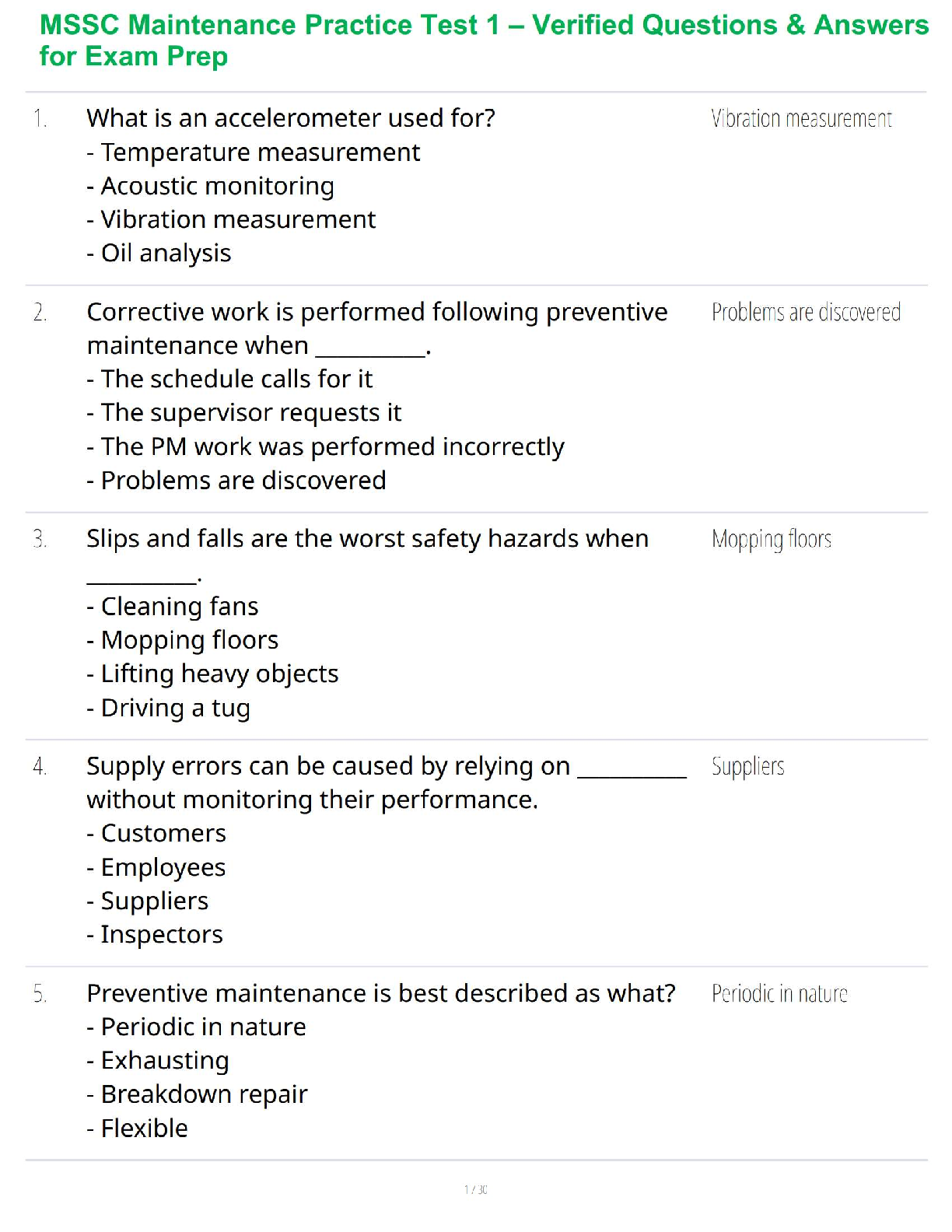Select the 'Customers' answer option
Viewport: 952px width, 1232px height.
coord(163,833)
